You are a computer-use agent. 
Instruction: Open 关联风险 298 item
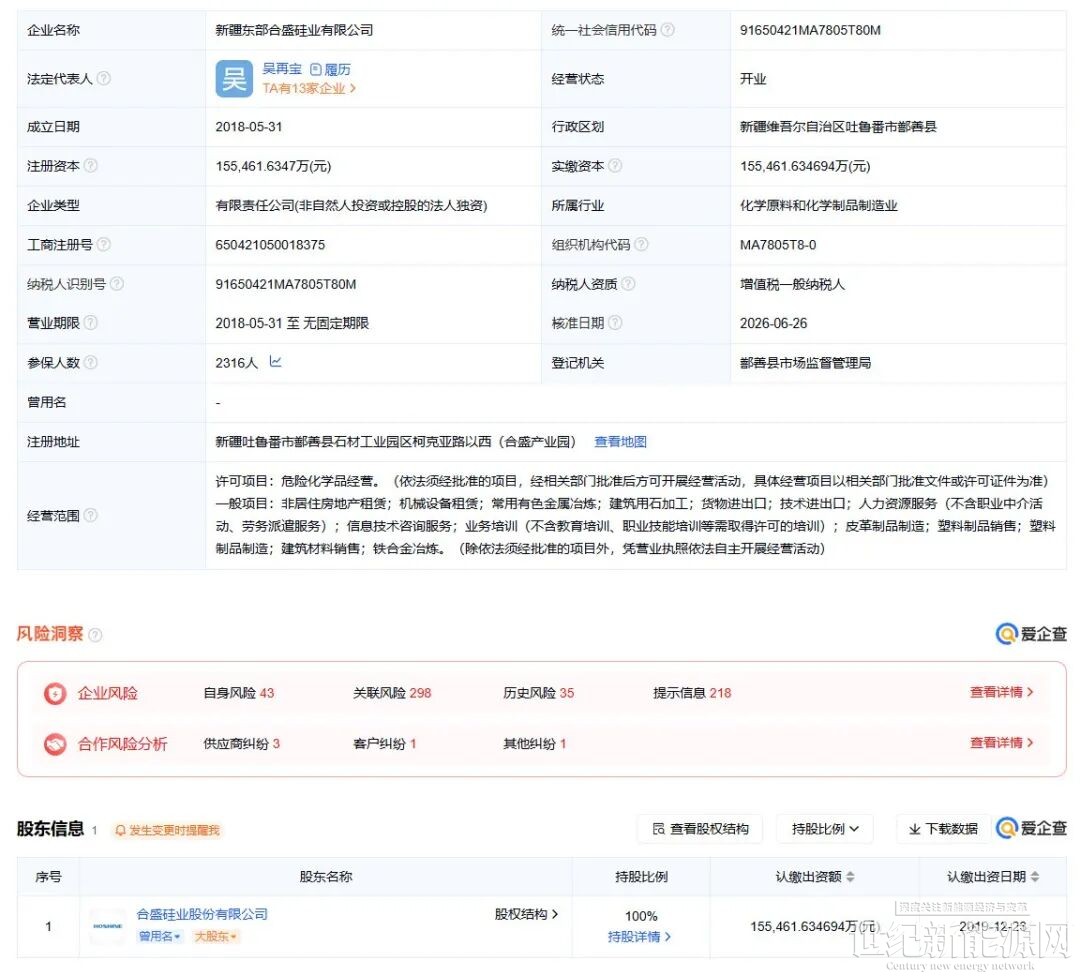392,693
